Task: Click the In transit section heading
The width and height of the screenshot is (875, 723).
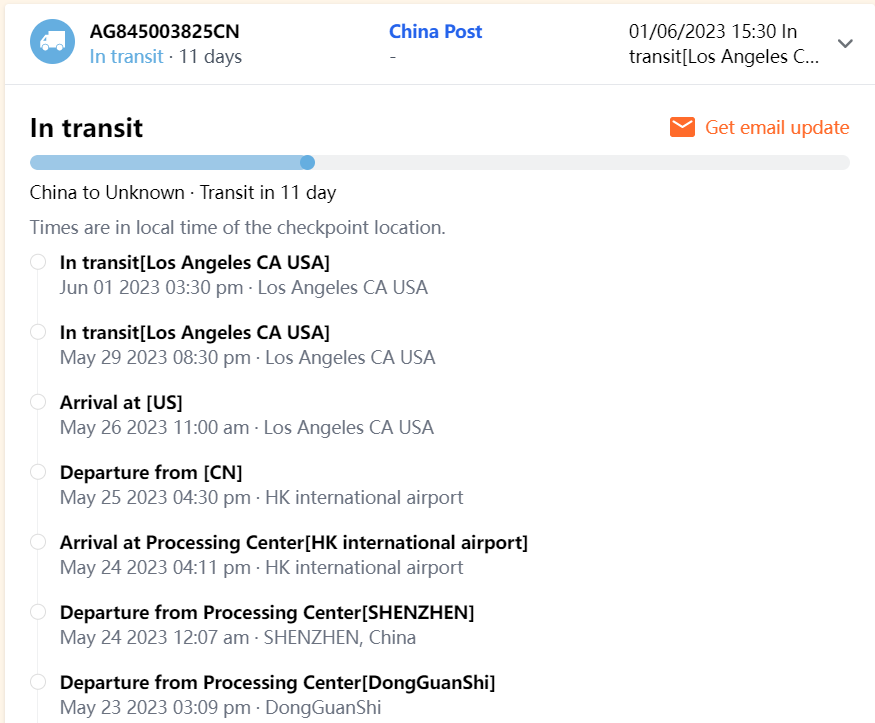Action: [x=86, y=127]
